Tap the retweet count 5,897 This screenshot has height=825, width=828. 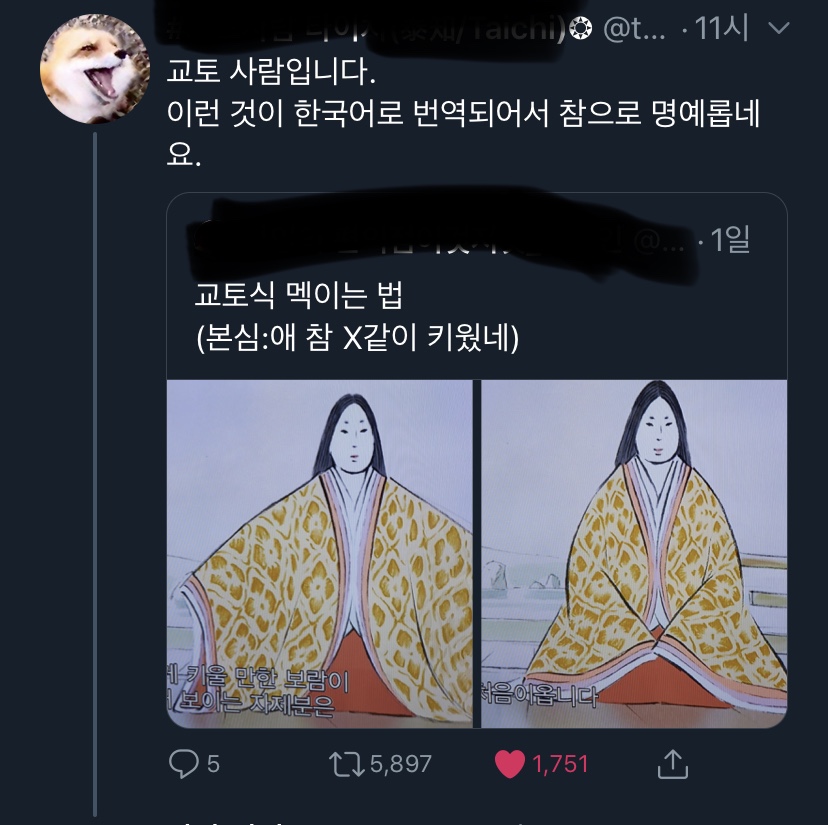(400, 765)
